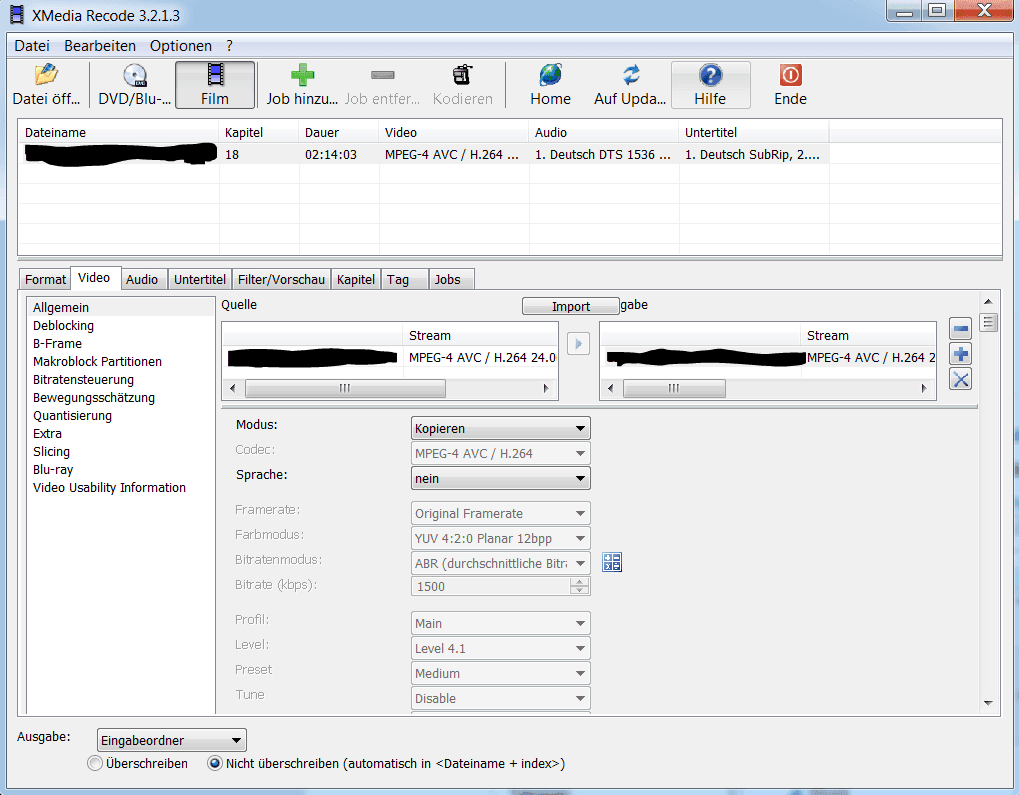The height and width of the screenshot is (795, 1019).
Task: Open the Modus dropdown set to Kopieren
Action: (500, 428)
